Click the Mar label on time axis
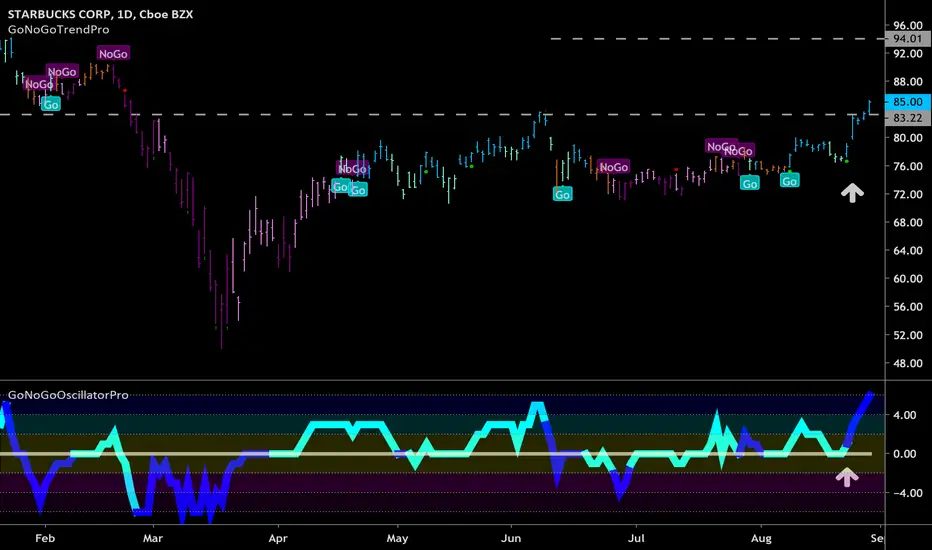This screenshot has height=550, width=932. 153,538
